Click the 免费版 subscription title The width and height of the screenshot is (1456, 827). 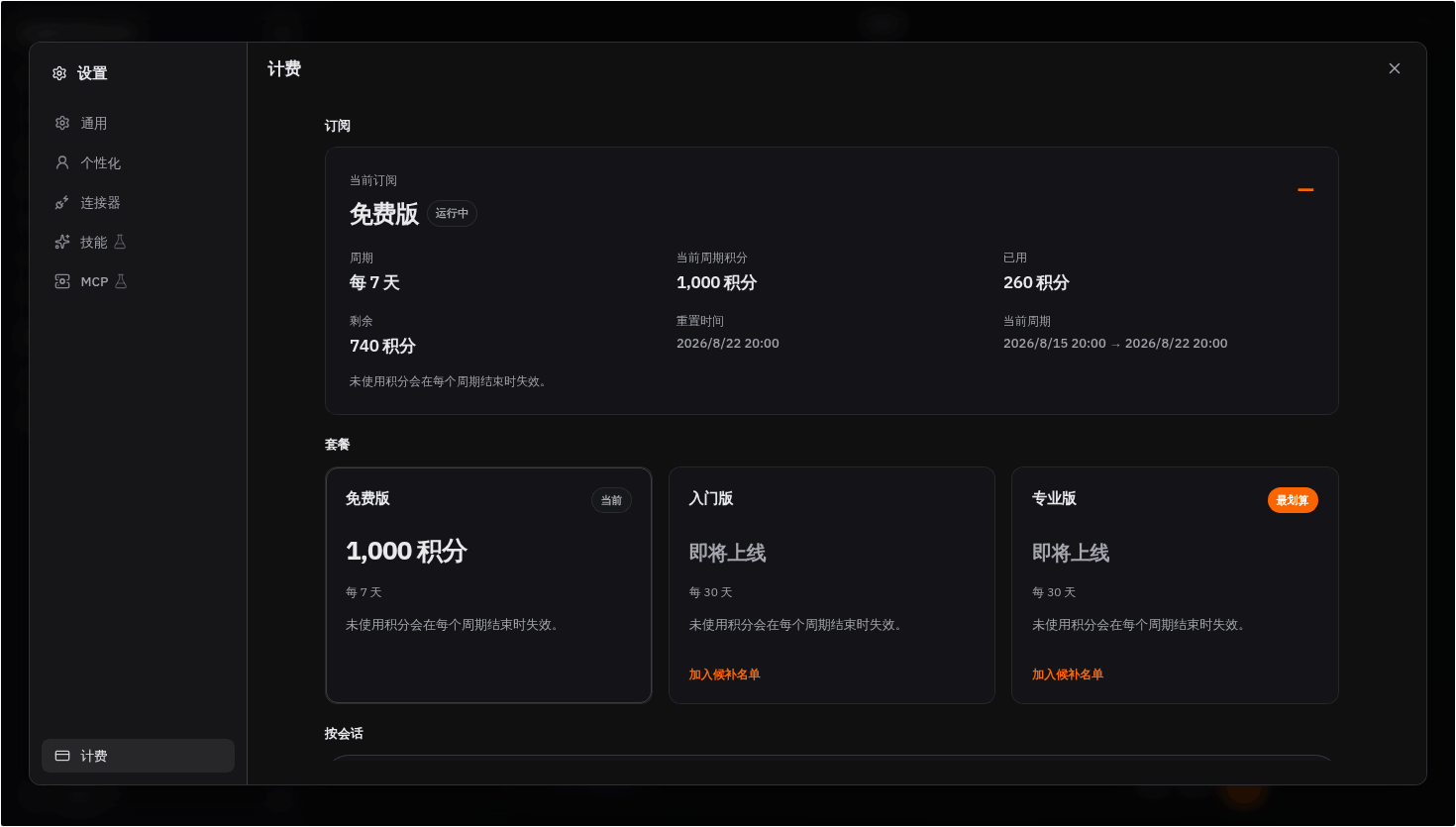(x=384, y=214)
